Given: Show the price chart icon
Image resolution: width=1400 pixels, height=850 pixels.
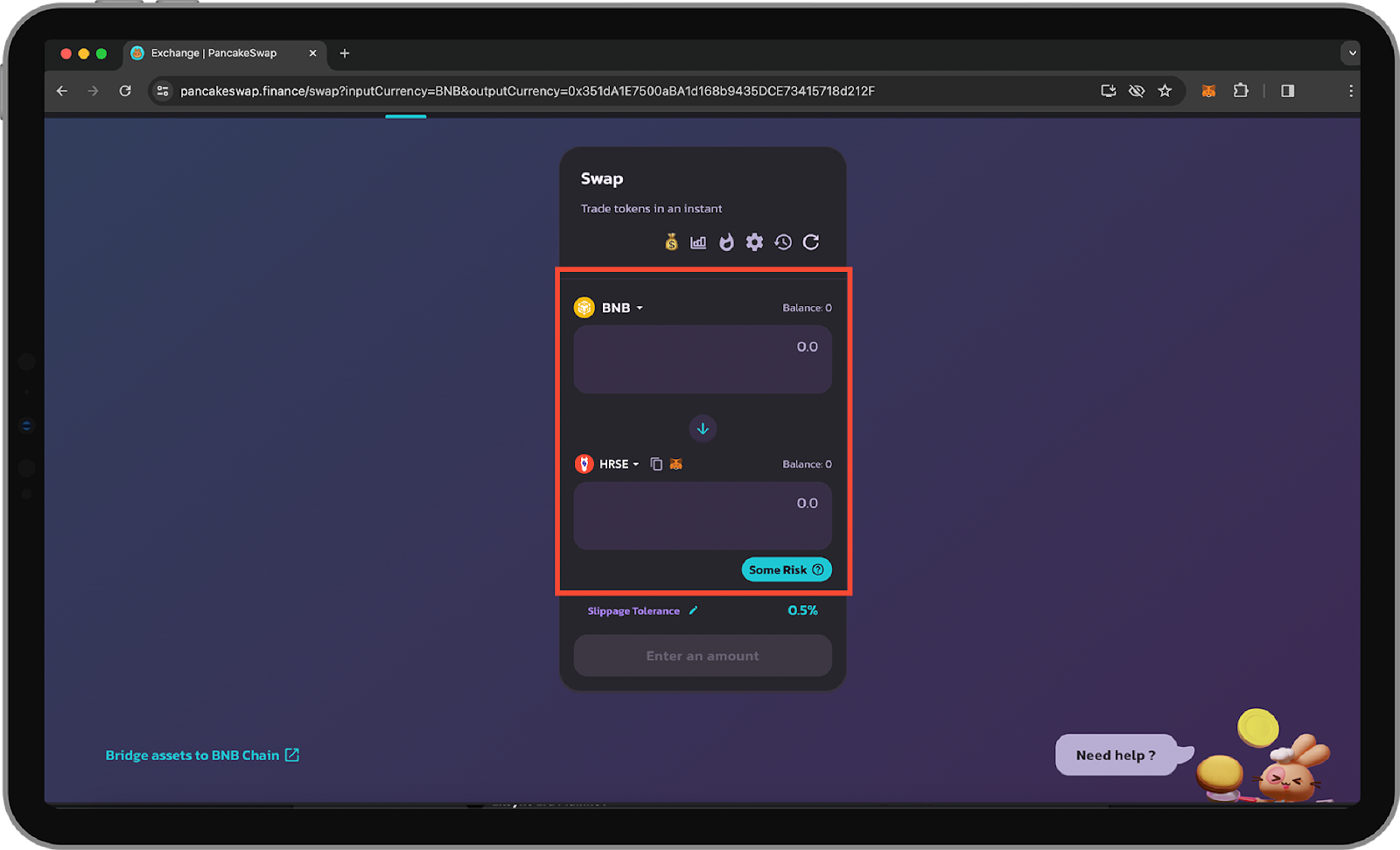Looking at the screenshot, I should pos(698,242).
